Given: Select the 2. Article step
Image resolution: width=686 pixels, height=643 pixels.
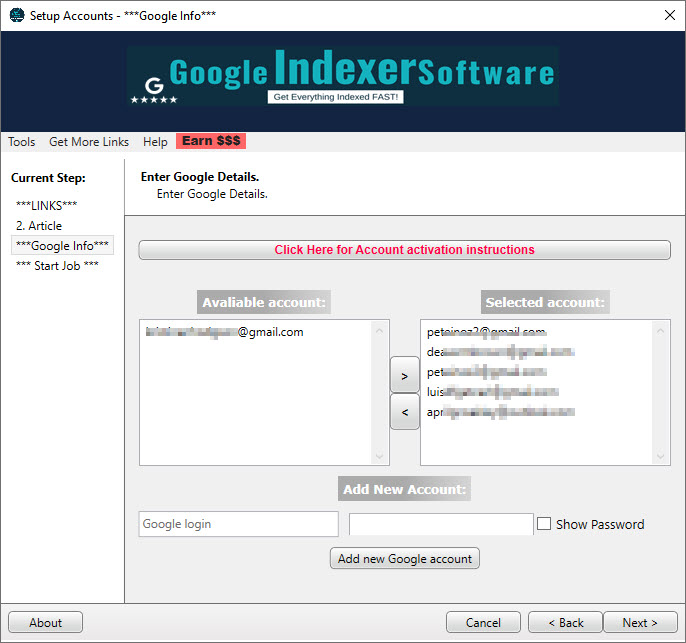Looking at the screenshot, I should [39, 226].
